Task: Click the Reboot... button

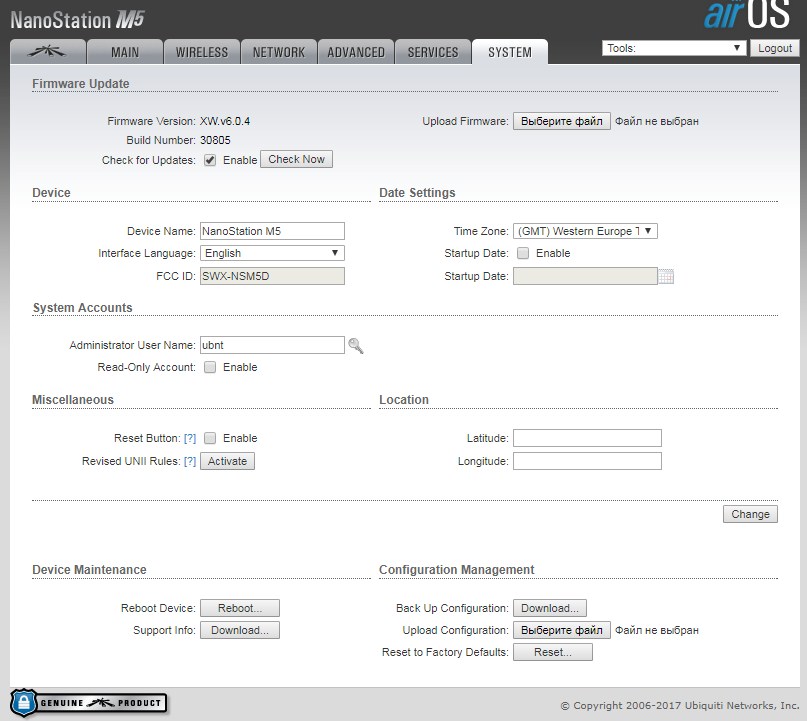Action: click(x=240, y=608)
